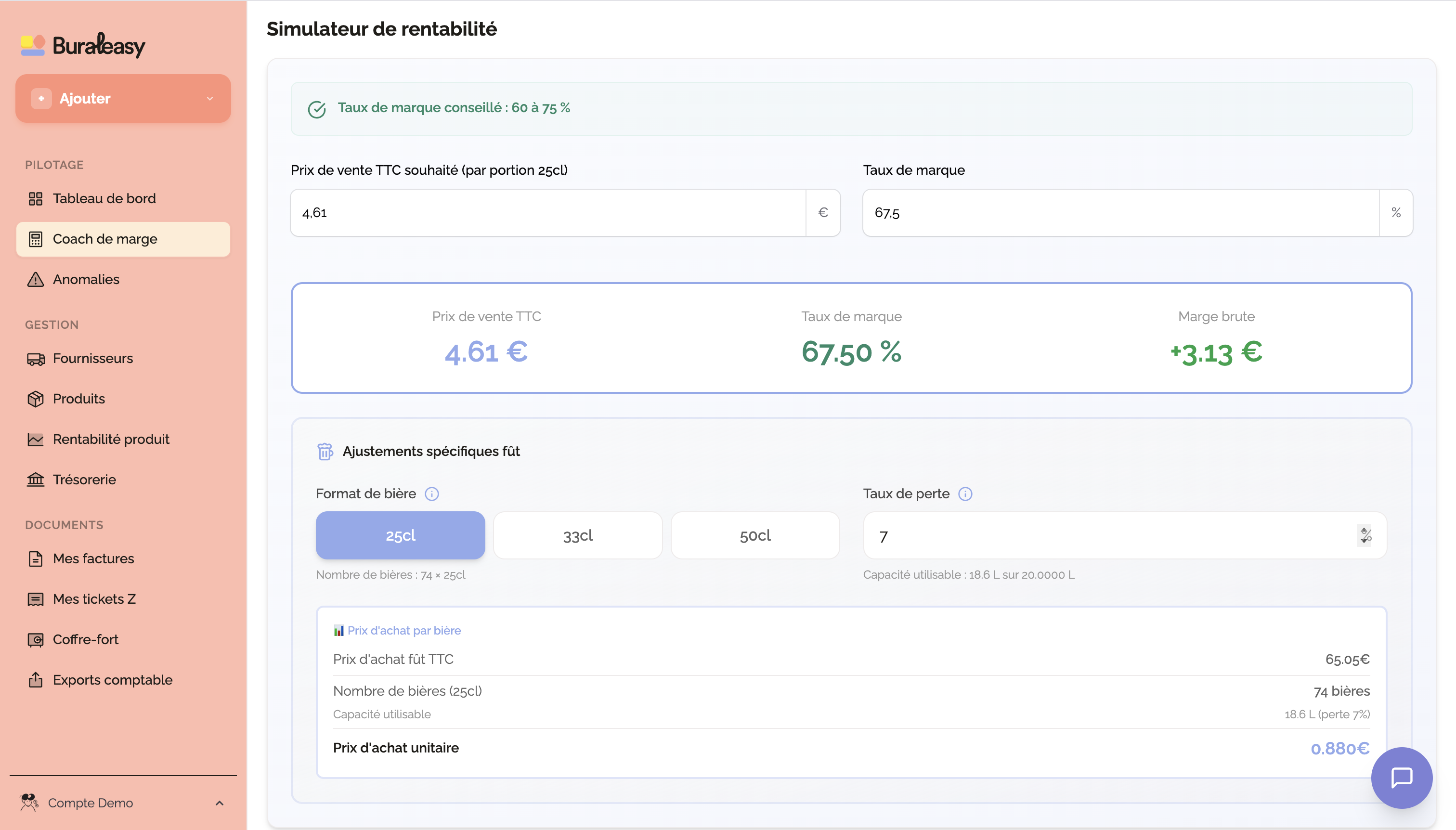Click the euro symbol beside price field
The width and height of the screenshot is (1456, 830).
click(823, 213)
